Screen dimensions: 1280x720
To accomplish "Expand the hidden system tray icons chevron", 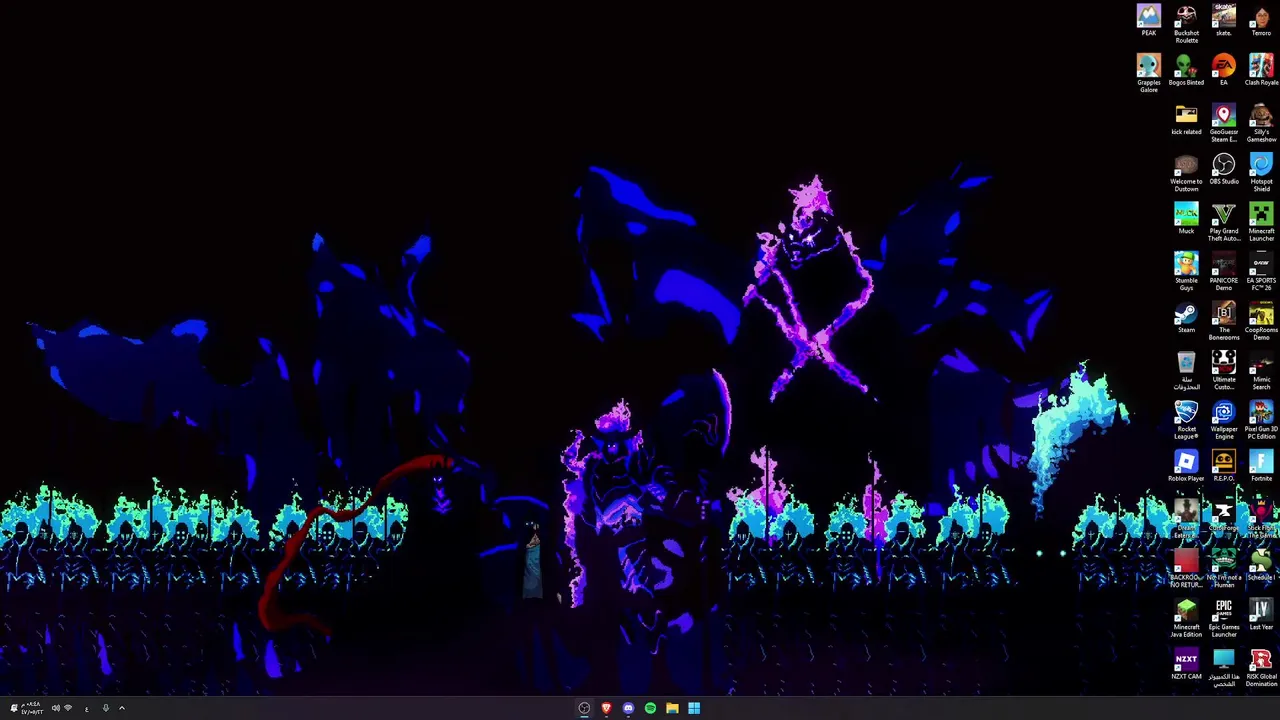I will click(x=122, y=708).
